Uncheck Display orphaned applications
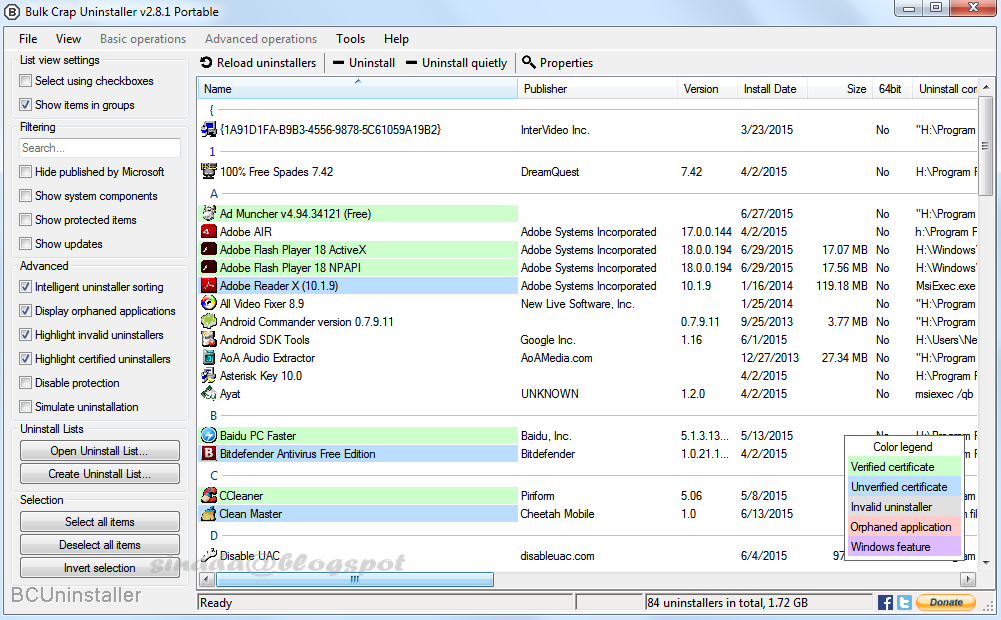The height and width of the screenshot is (620, 1001). pos(26,311)
